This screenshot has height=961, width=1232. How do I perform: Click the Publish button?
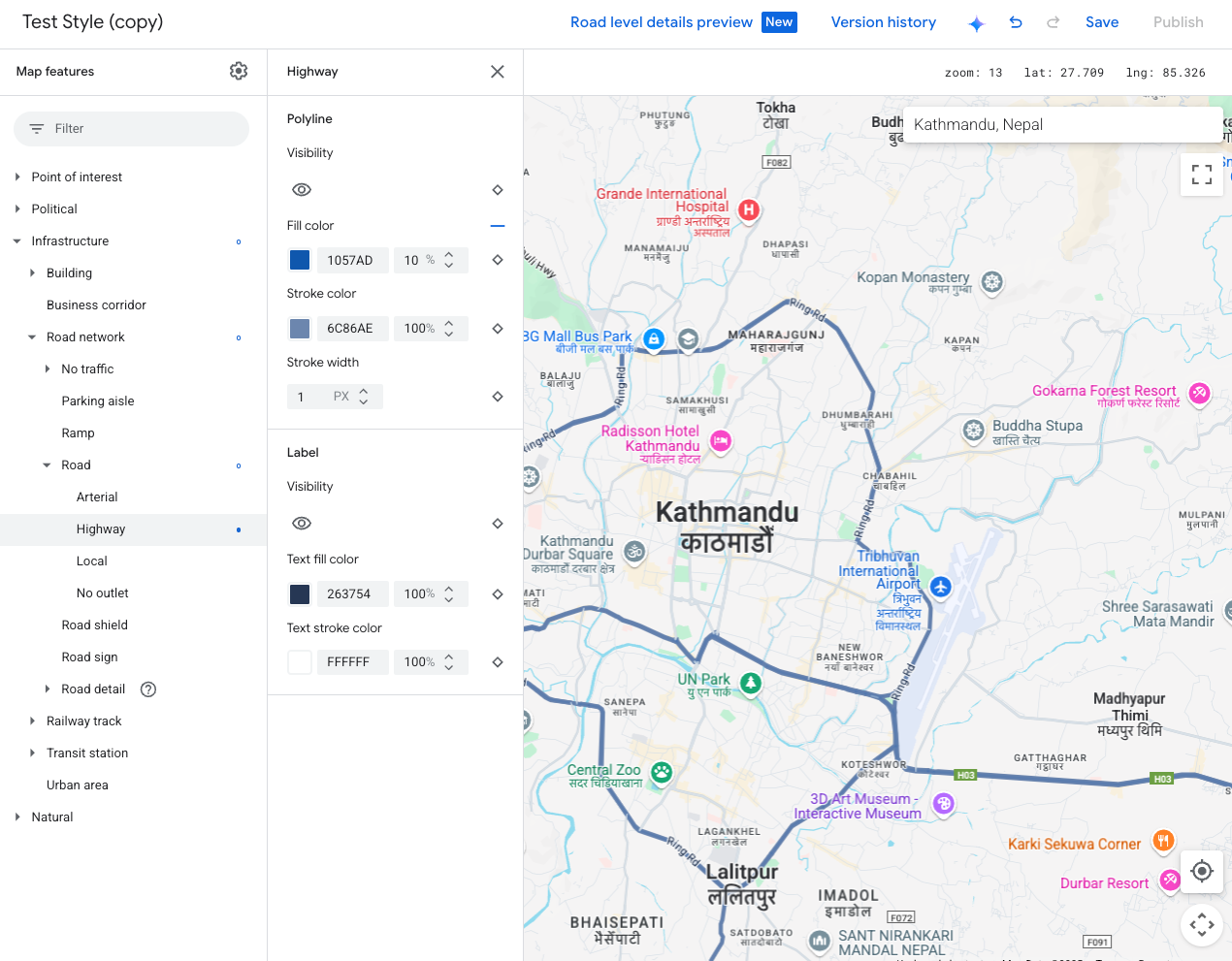pyautogui.click(x=1178, y=22)
